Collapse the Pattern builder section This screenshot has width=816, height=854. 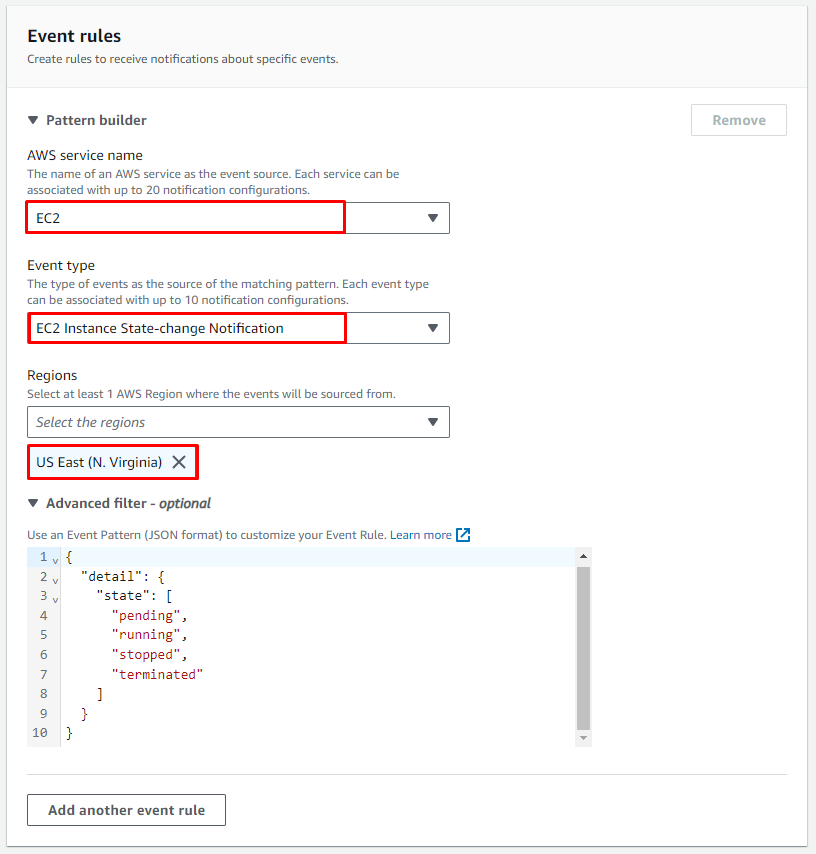tap(33, 120)
